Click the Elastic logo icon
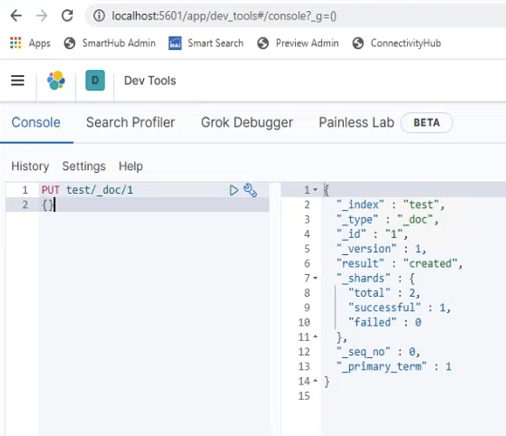The height and width of the screenshot is (436, 506). 56,80
